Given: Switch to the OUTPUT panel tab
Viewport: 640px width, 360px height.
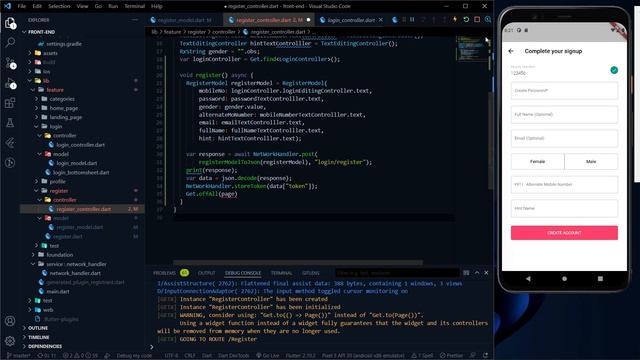Looking at the screenshot, I should pyautogui.click(x=207, y=273).
